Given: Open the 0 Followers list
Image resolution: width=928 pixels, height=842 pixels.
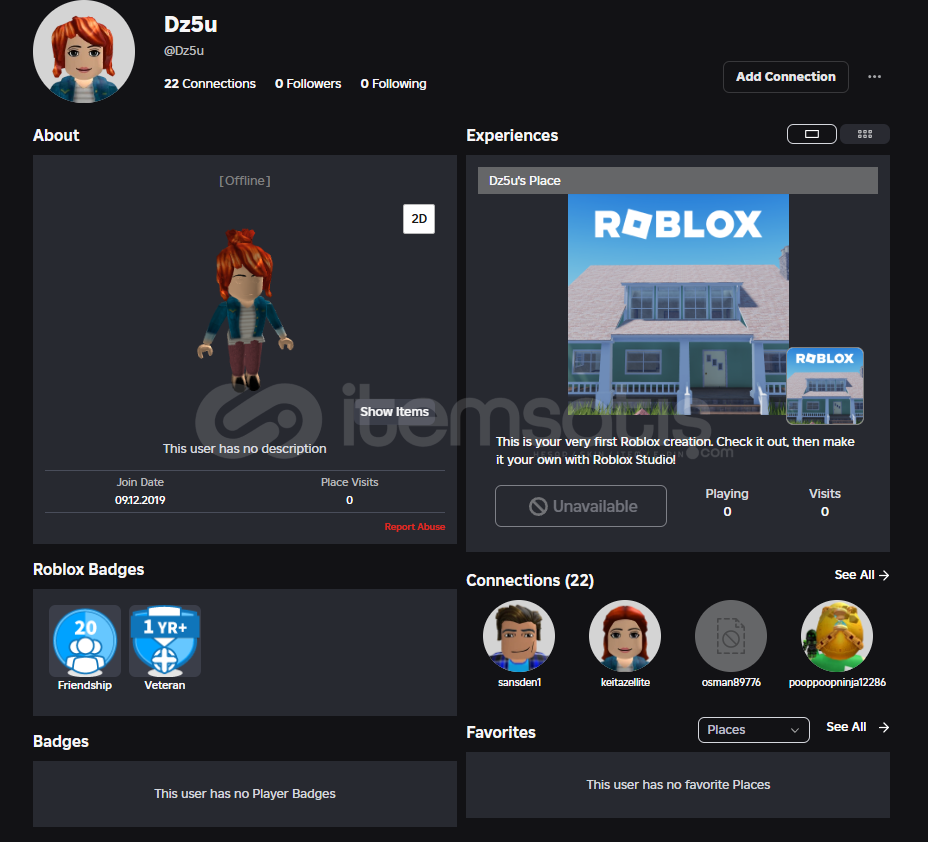Looking at the screenshot, I should [x=308, y=83].
